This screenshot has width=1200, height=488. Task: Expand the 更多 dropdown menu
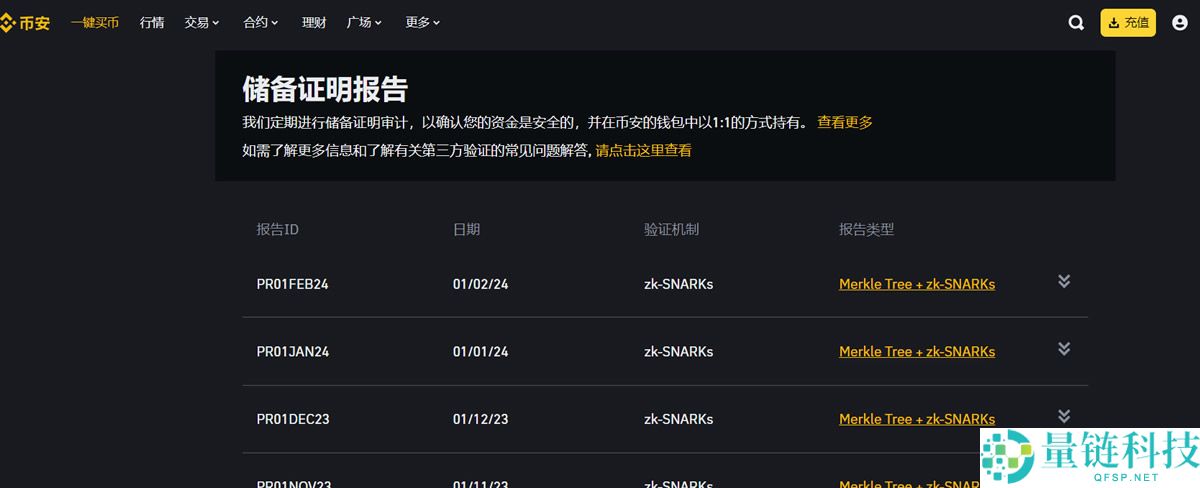tap(423, 22)
